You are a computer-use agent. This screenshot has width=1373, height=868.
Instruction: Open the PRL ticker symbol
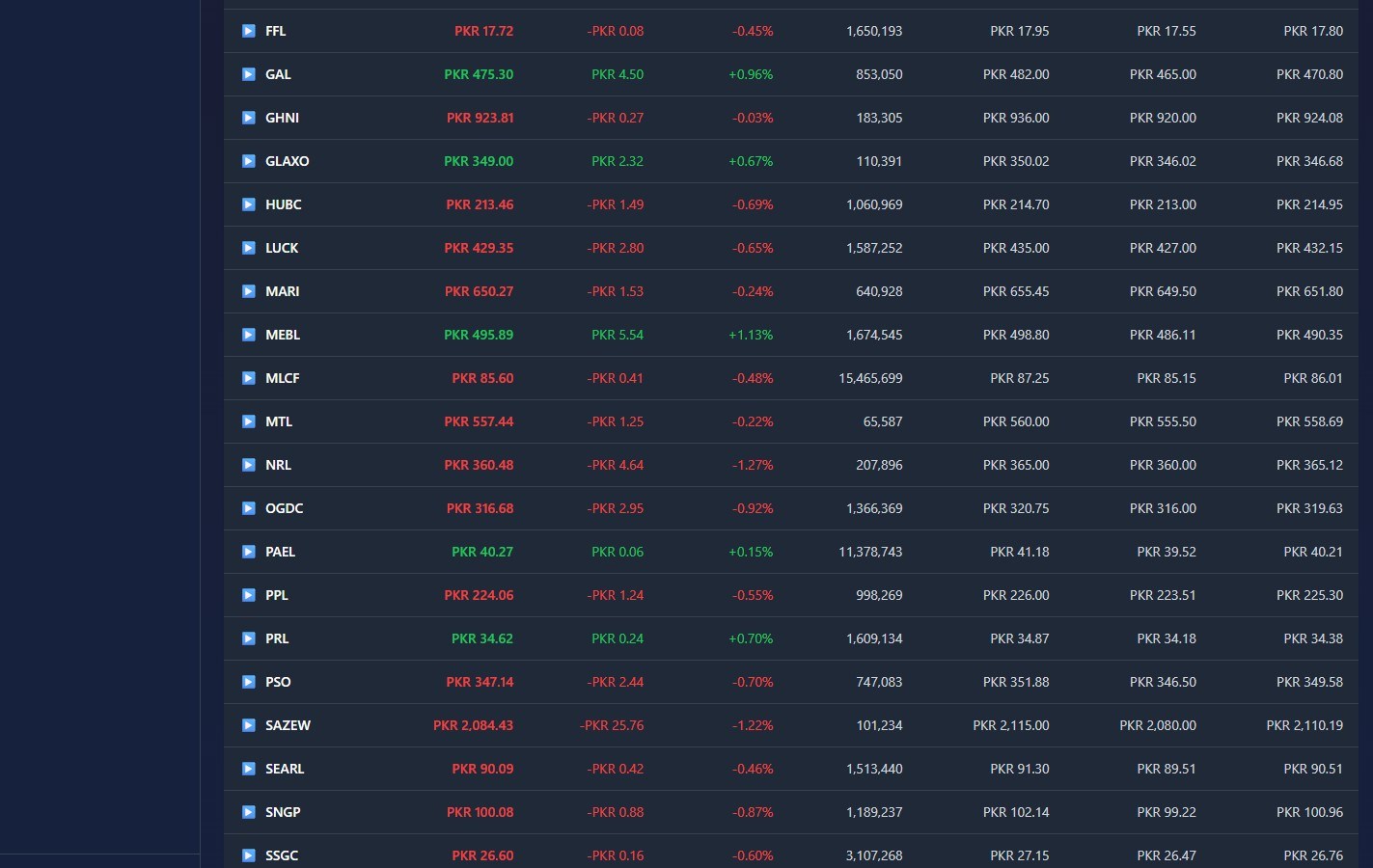pos(277,638)
